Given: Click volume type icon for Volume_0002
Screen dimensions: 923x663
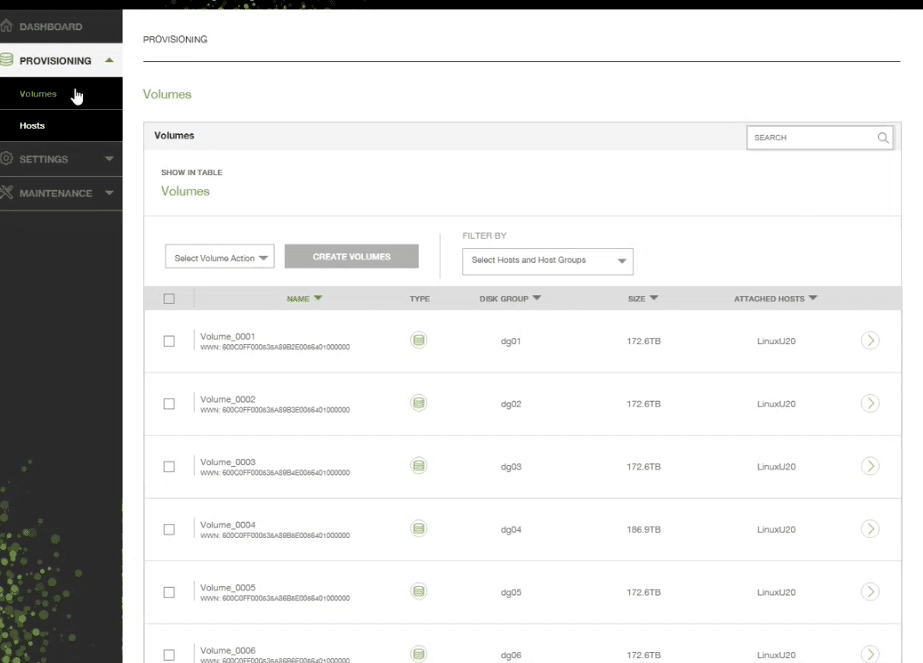Looking at the screenshot, I should click(419, 403).
